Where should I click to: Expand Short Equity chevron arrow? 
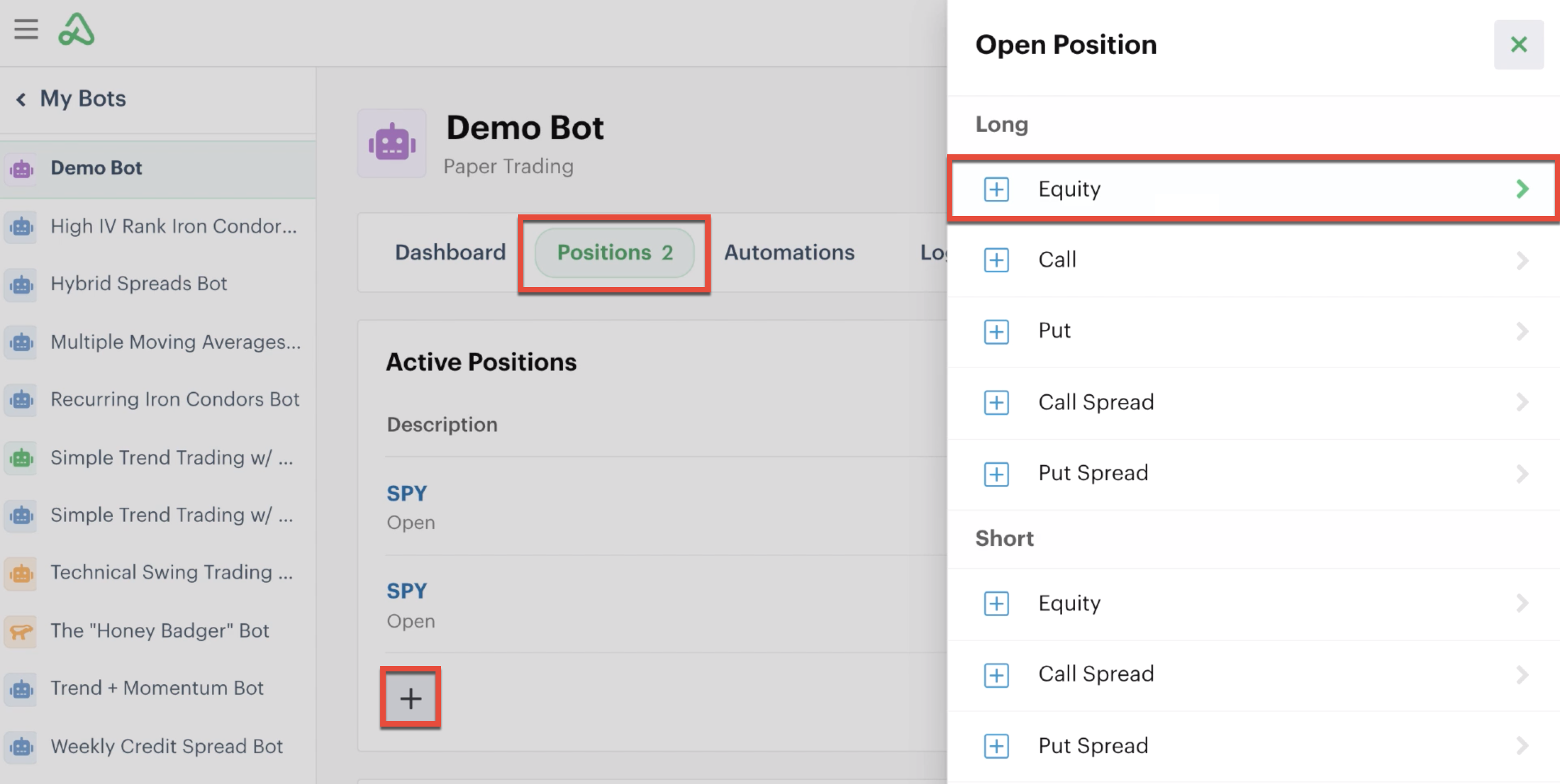tap(1523, 603)
